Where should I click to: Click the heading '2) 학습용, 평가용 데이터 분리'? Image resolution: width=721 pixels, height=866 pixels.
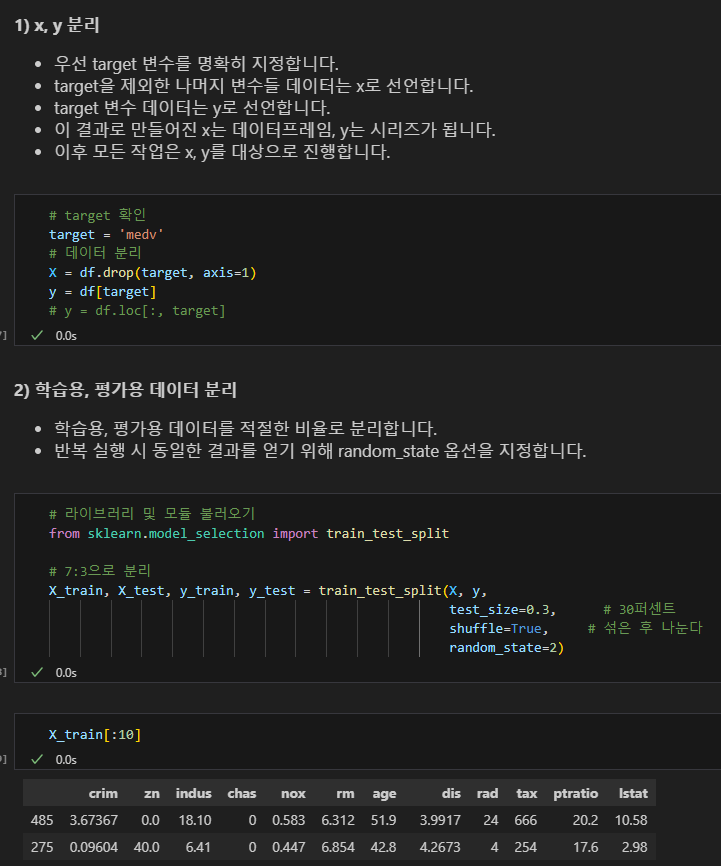(125, 390)
